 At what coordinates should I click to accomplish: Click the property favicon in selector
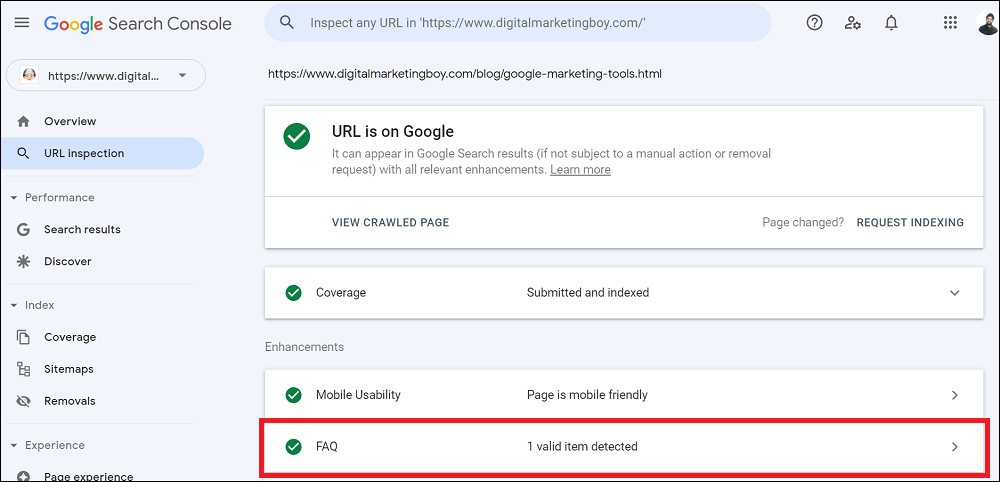[29, 75]
